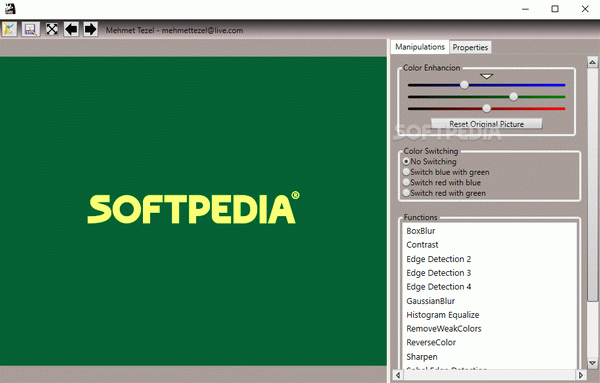Choose Histogram Equalize from the Functions list
600x383 pixels.
pos(443,315)
